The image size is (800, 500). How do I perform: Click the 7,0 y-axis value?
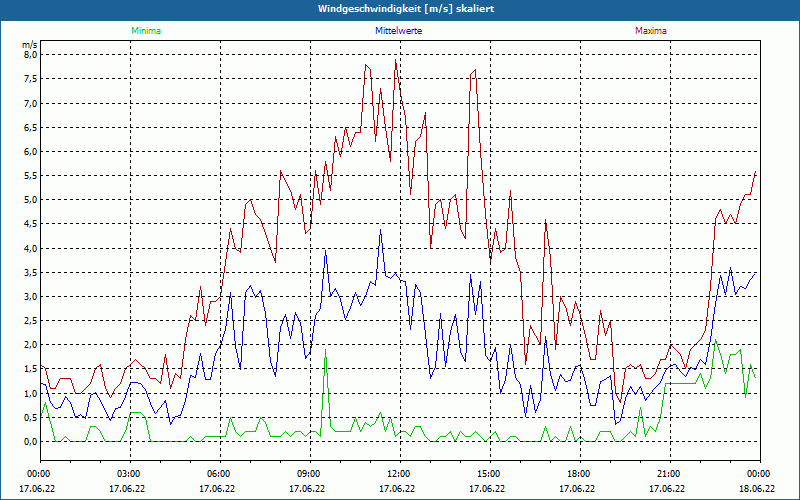(30, 104)
